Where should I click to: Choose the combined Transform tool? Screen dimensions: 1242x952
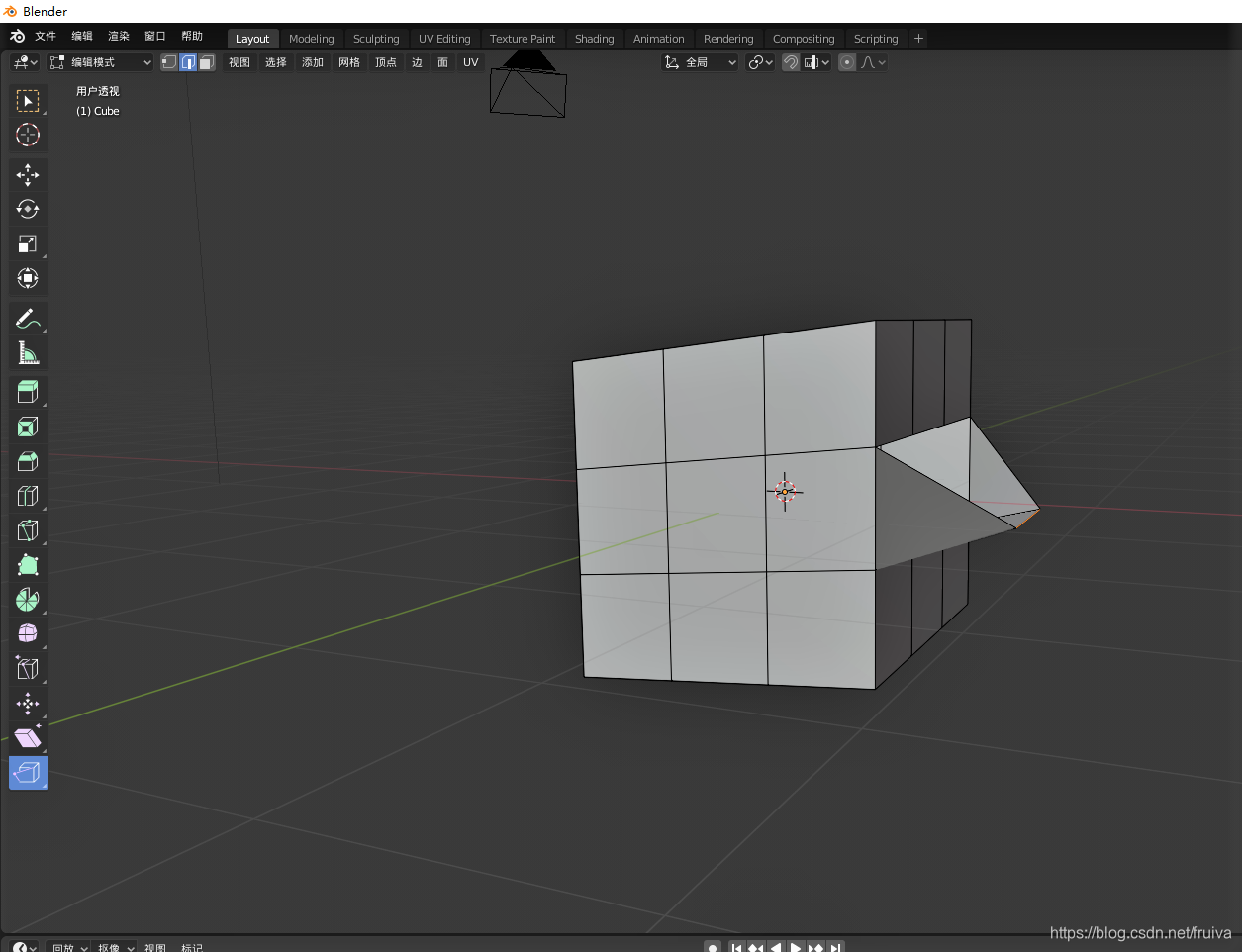(x=28, y=278)
